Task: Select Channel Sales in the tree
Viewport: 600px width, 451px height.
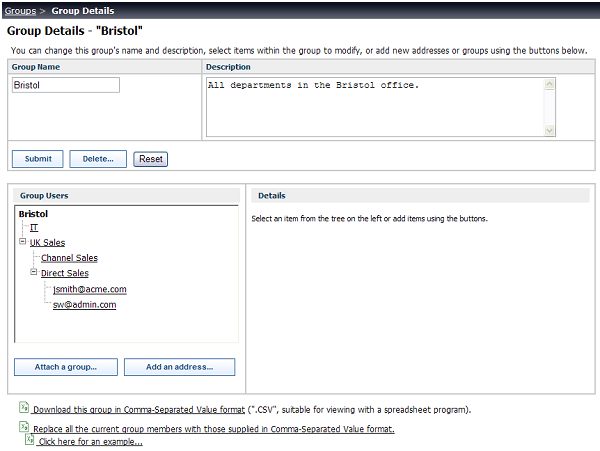Action: [x=69, y=258]
